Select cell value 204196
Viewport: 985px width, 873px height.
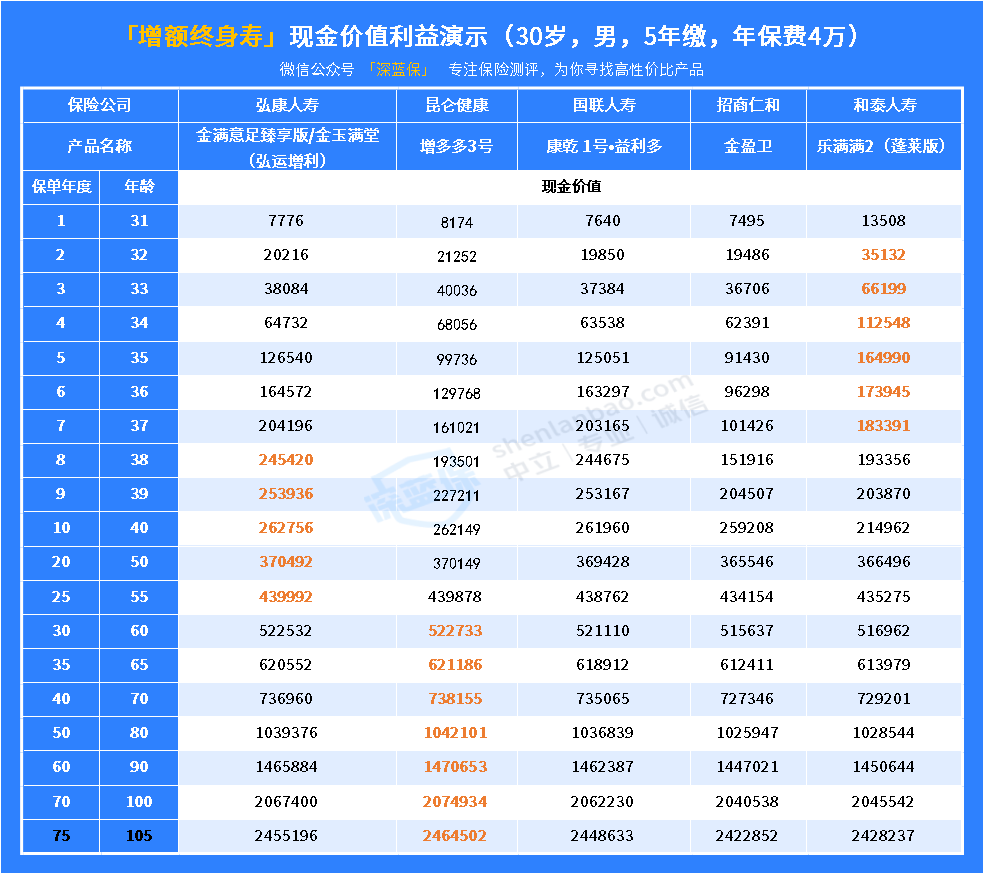(286, 425)
